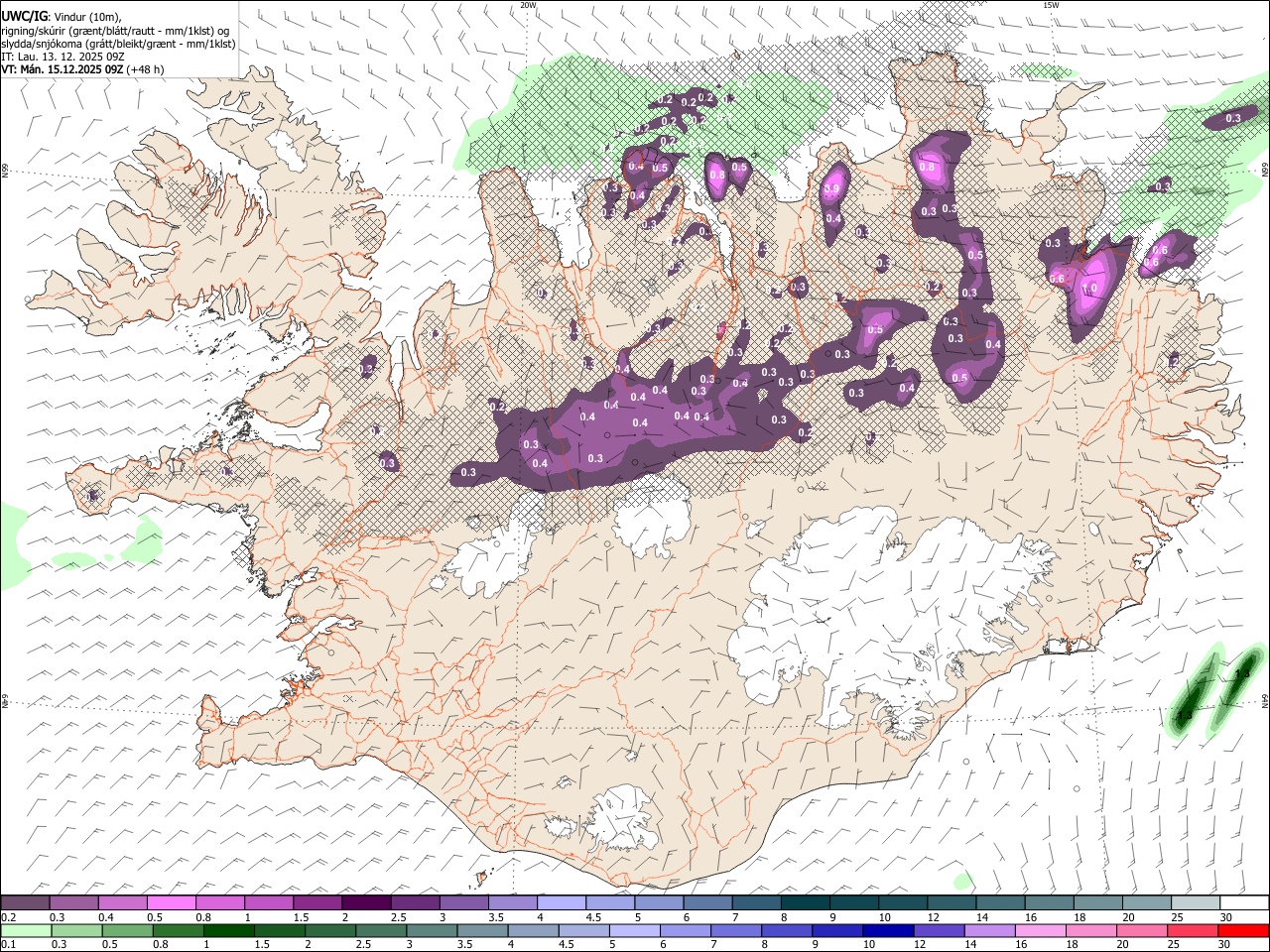Click the UWC/IG chart title text
This screenshot has width=1270, height=952.
click(x=24, y=15)
